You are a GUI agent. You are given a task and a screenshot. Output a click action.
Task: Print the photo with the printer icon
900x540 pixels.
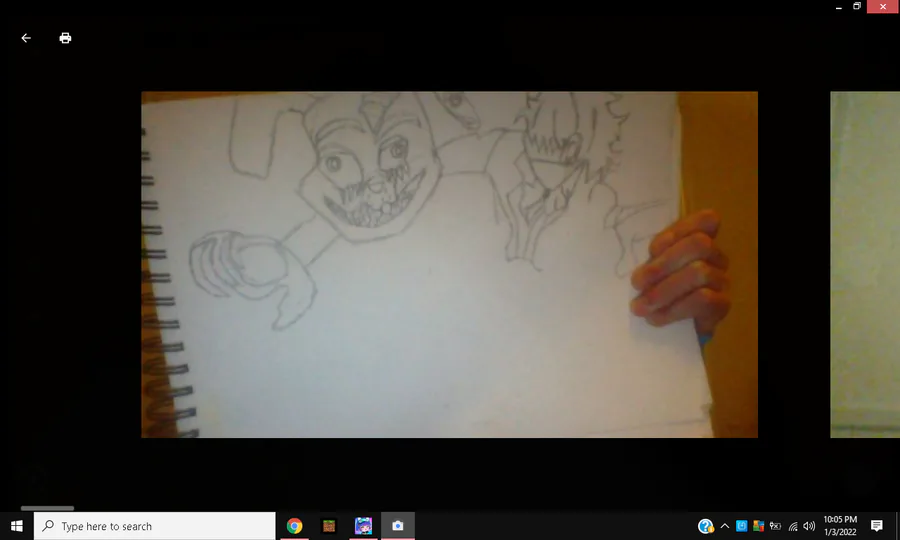tap(65, 38)
